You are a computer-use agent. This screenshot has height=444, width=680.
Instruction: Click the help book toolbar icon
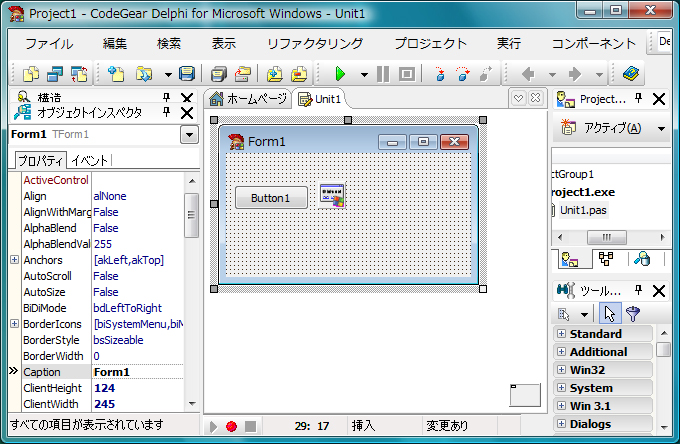pyautogui.click(x=631, y=74)
